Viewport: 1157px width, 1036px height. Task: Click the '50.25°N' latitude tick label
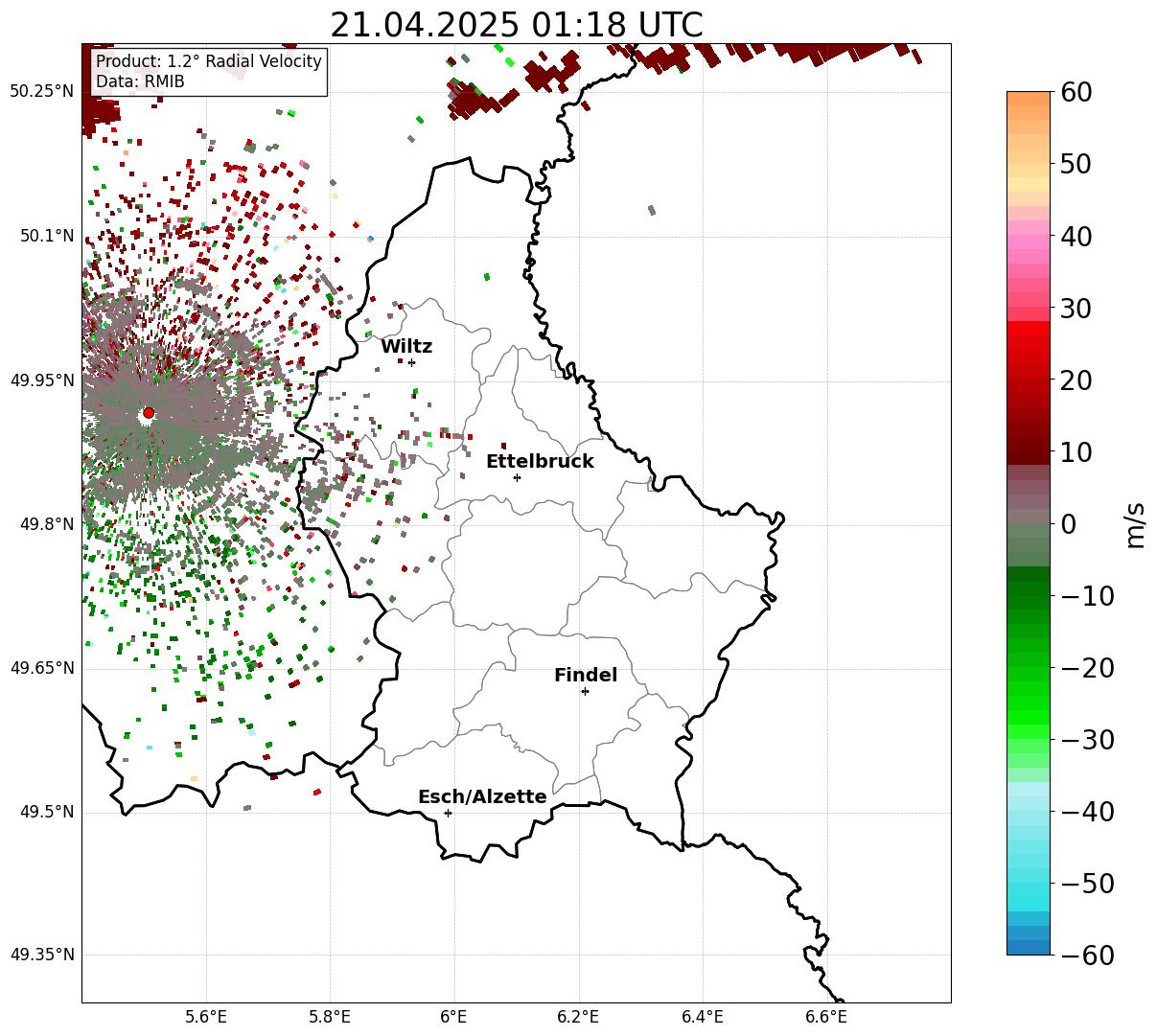tap(41, 92)
